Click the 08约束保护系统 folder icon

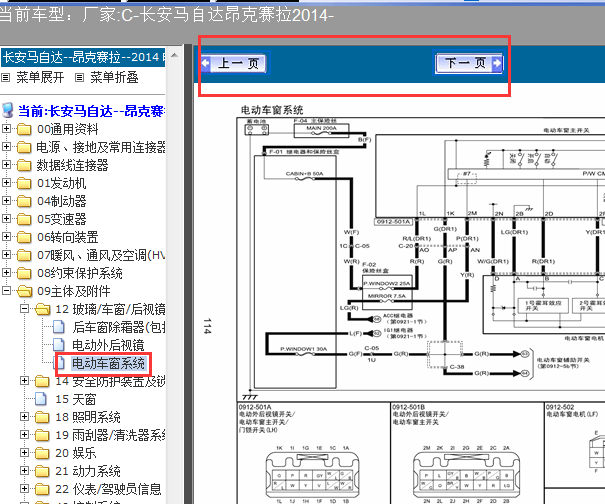[x=24, y=273]
